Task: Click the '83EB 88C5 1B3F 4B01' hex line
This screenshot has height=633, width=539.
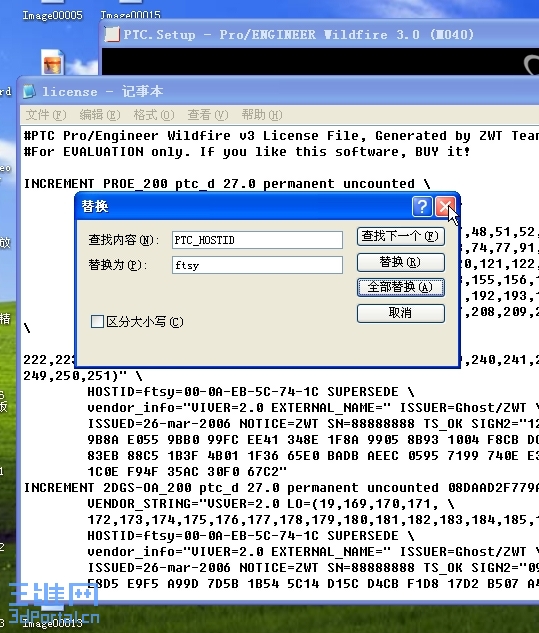Action: [x=313, y=456]
